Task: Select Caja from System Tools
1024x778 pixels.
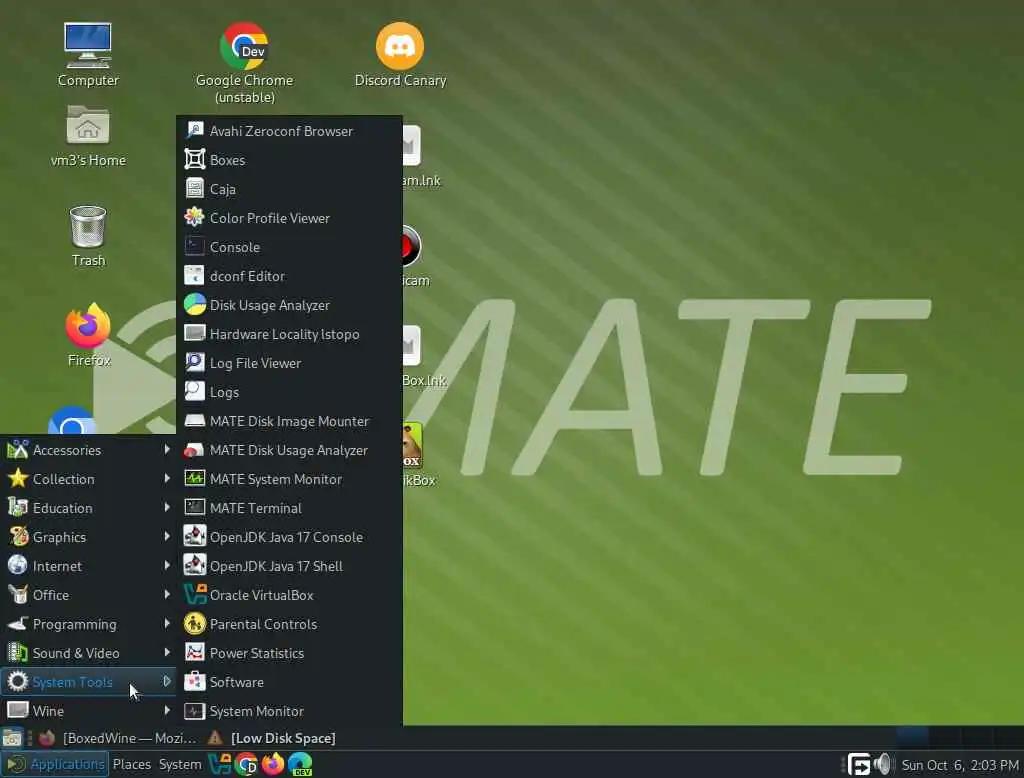Action: coord(289,189)
